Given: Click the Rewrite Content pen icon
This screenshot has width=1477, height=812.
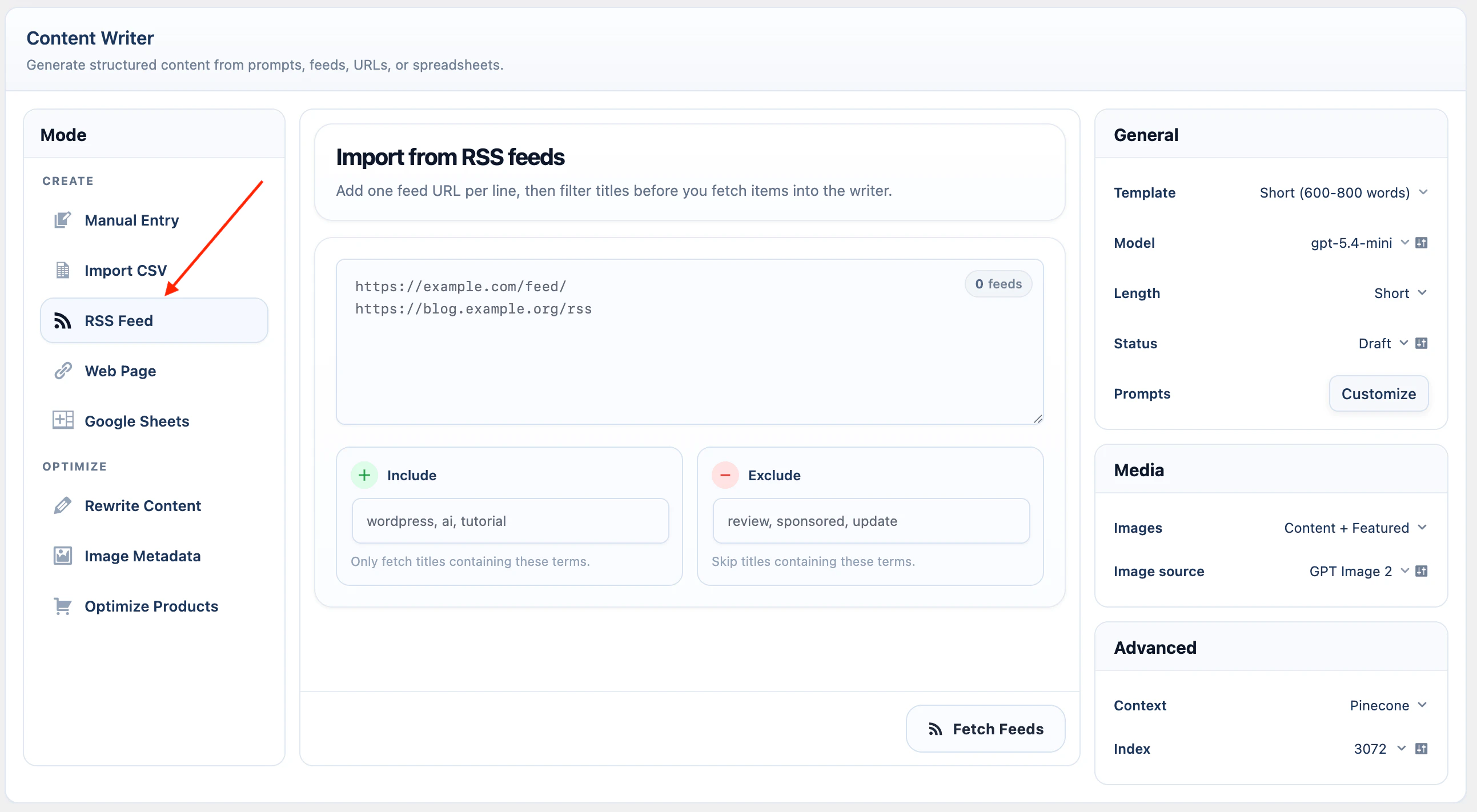Looking at the screenshot, I should [x=62, y=505].
